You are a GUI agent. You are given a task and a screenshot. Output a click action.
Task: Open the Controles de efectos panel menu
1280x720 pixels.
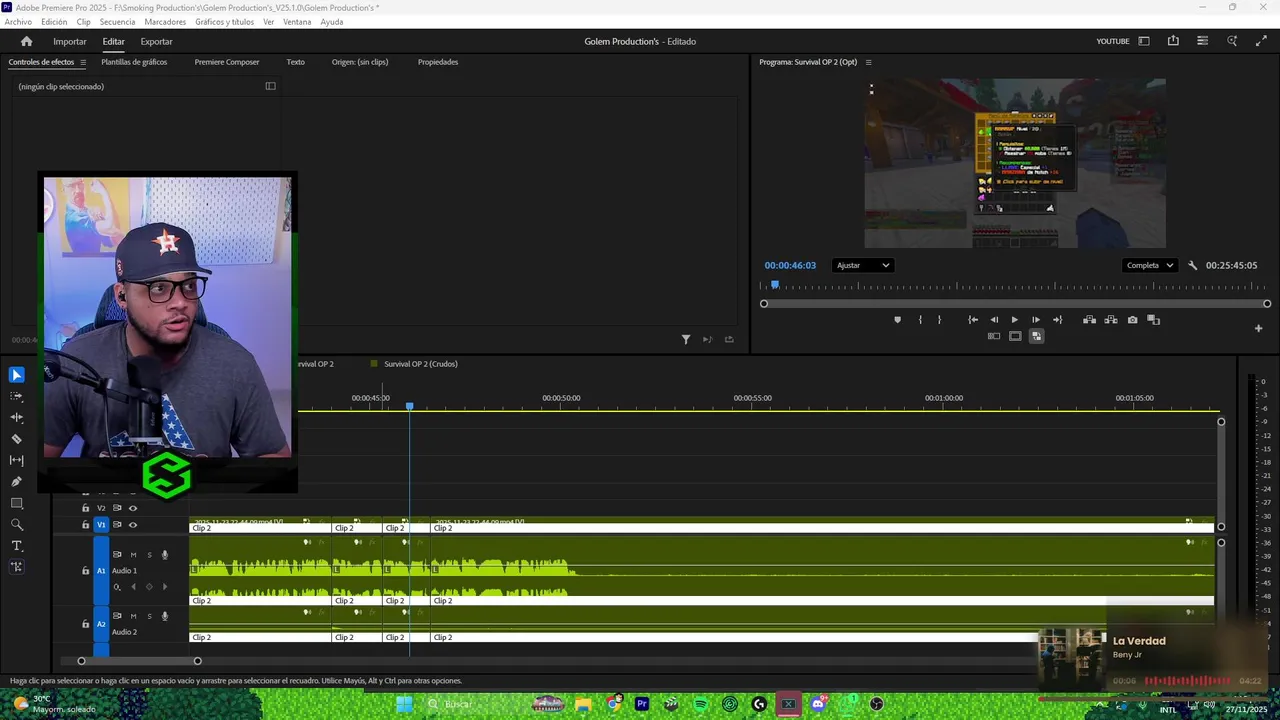83,62
